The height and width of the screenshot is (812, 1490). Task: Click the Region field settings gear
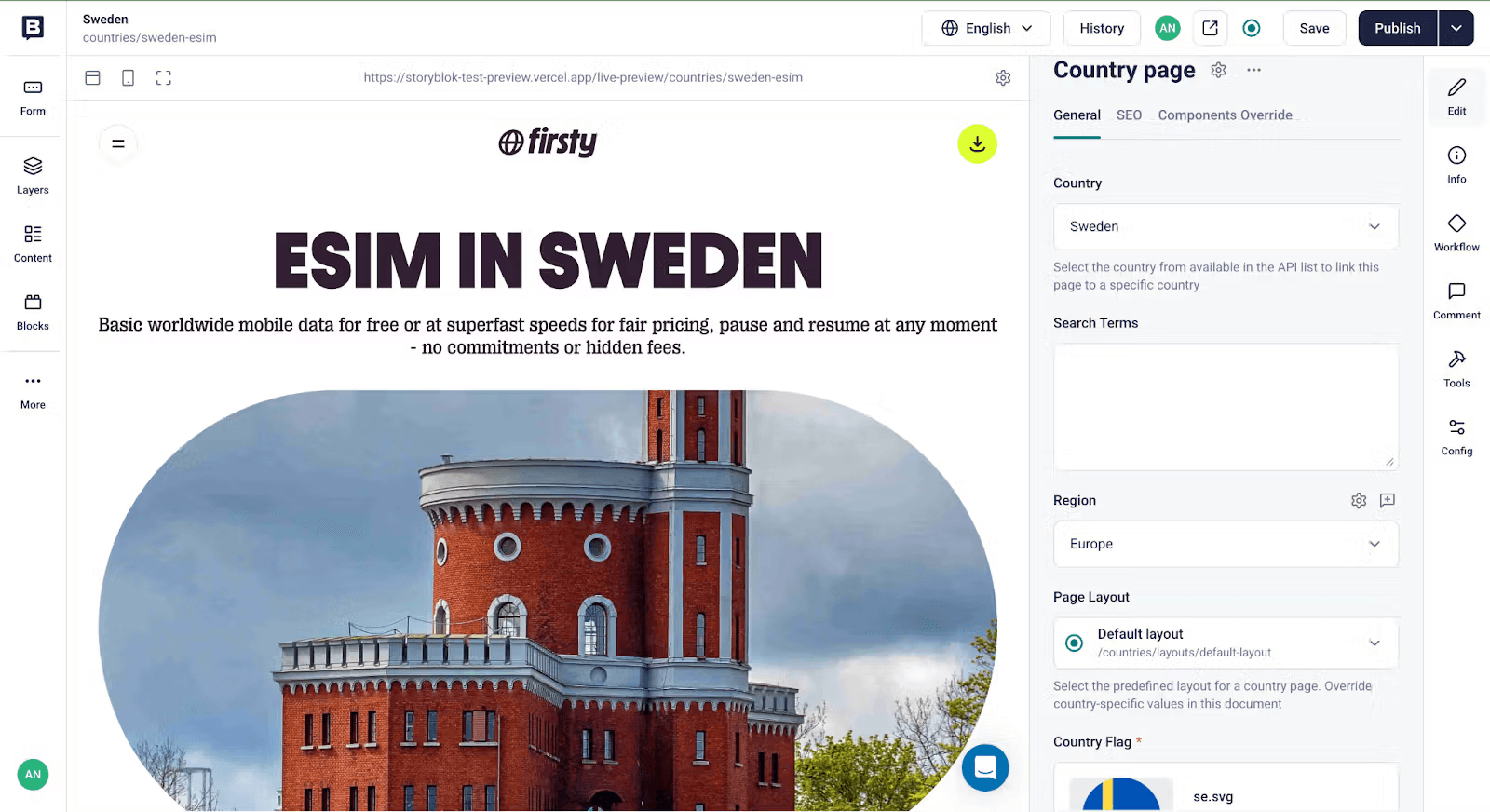(1359, 501)
